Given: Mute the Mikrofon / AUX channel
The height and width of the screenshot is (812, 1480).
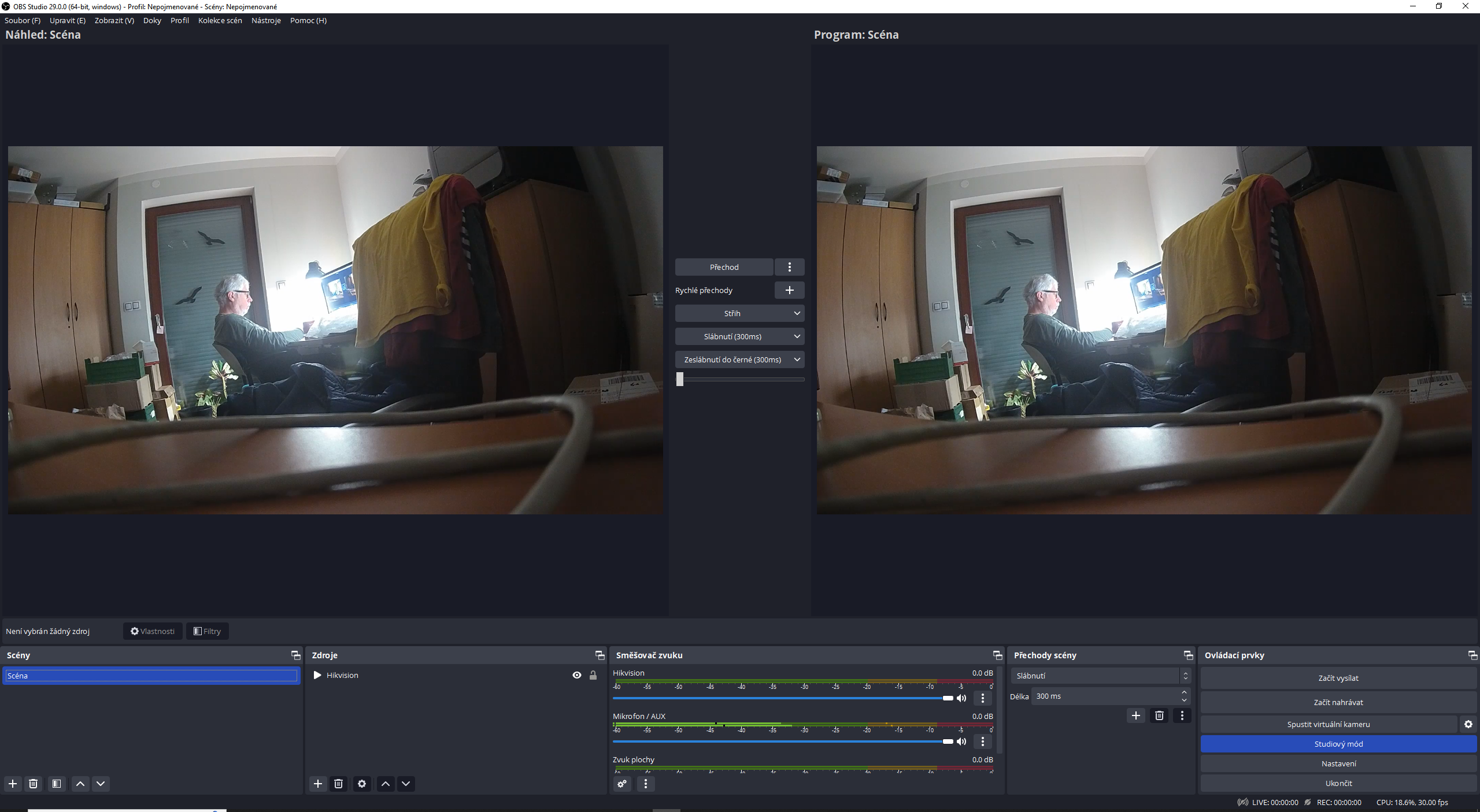Looking at the screenshot, I should tap(961, 741).
